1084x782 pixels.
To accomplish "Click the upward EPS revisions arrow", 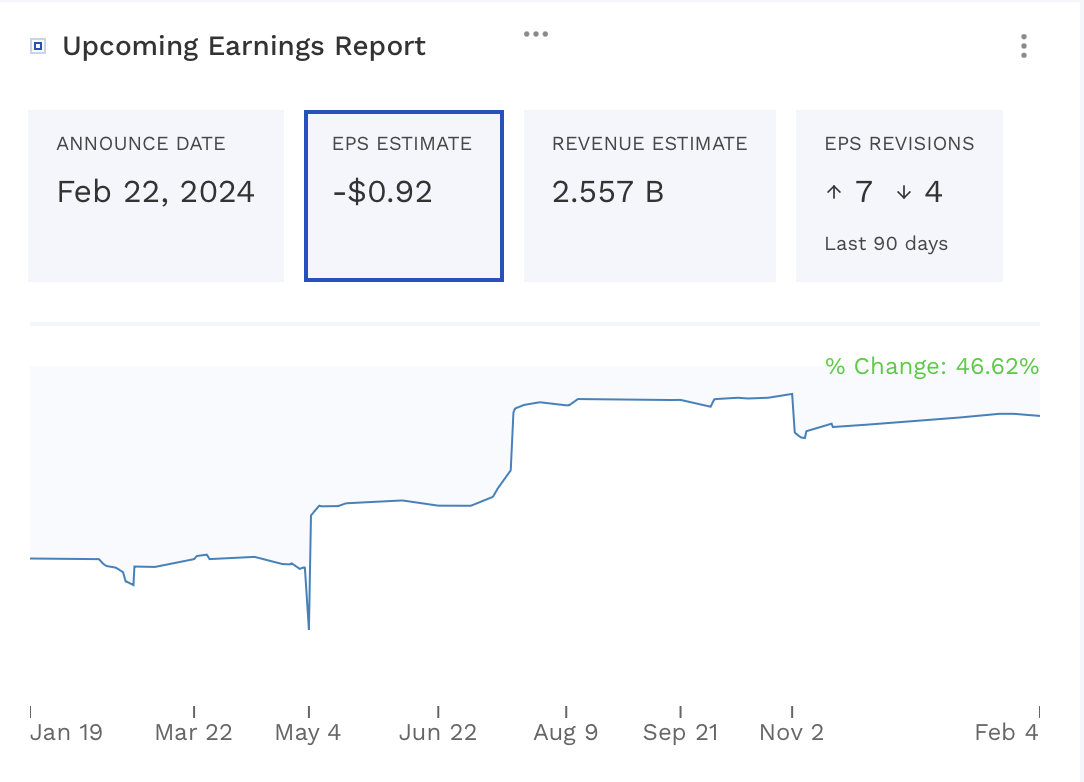I will coord(833,192).
